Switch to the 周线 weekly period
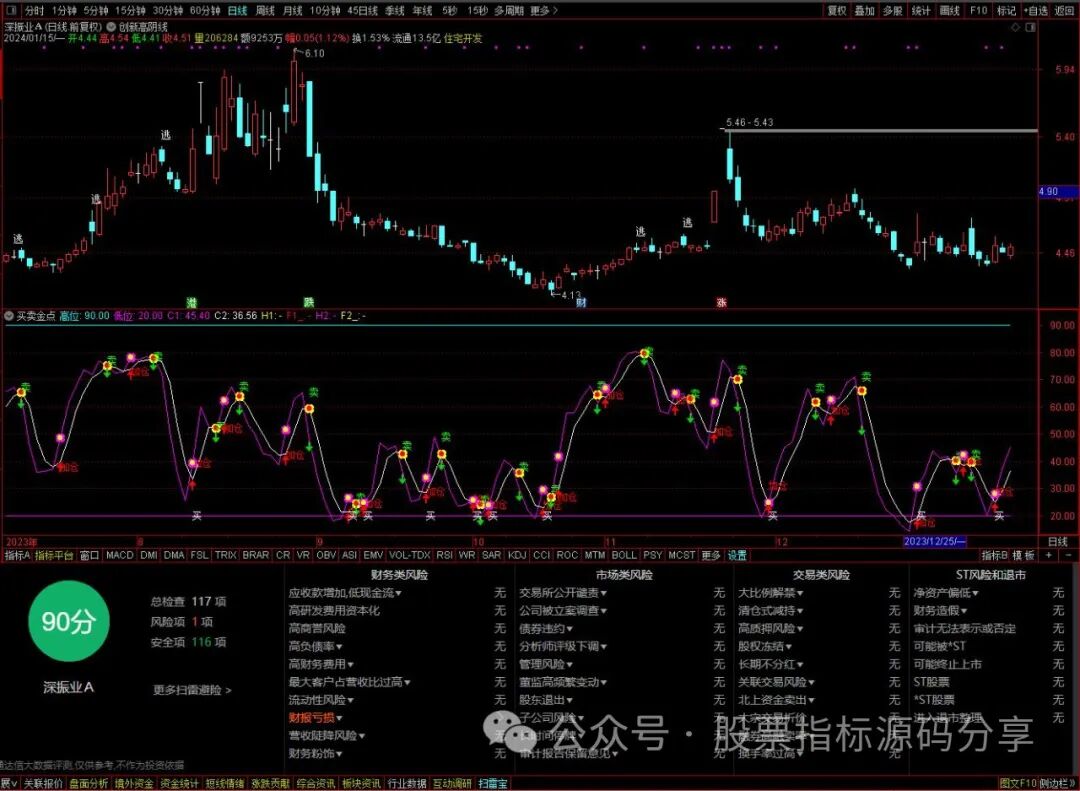Image resolution: width=1080 pixels, height=791 pixels. click(265, 10)
